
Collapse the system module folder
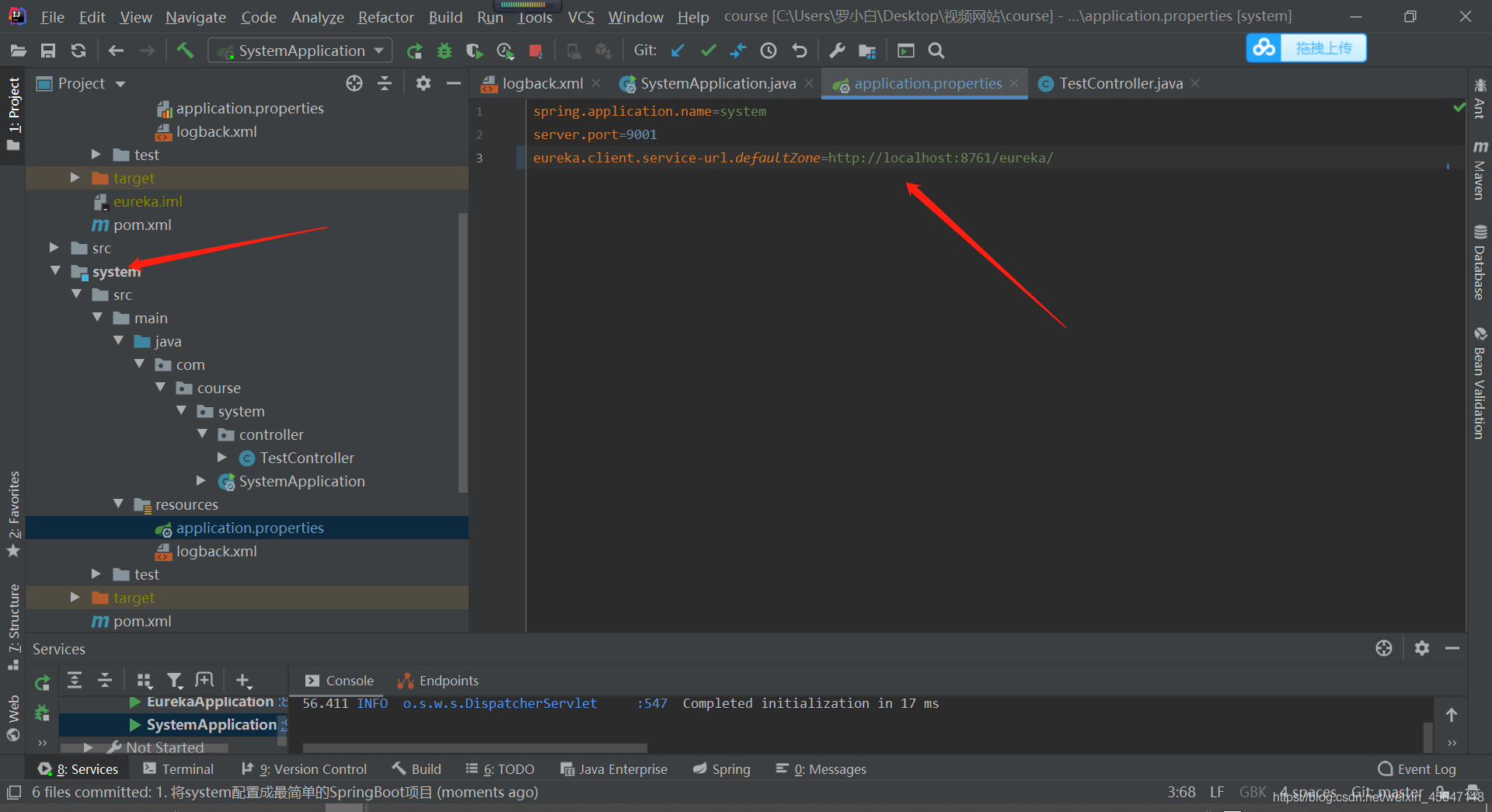coord(55,271)
